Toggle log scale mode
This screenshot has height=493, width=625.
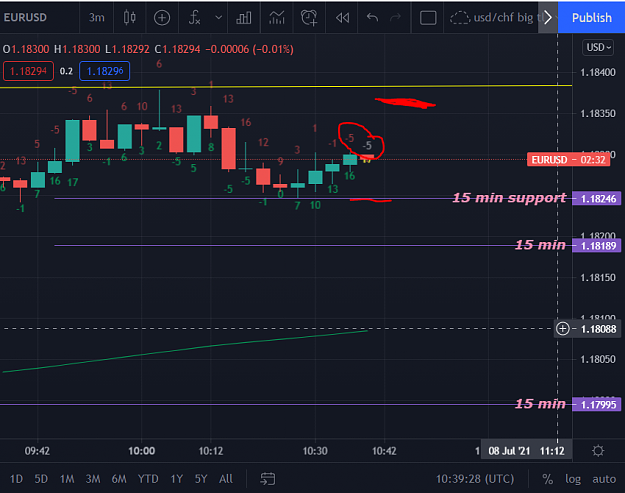(x=573, y=479)
